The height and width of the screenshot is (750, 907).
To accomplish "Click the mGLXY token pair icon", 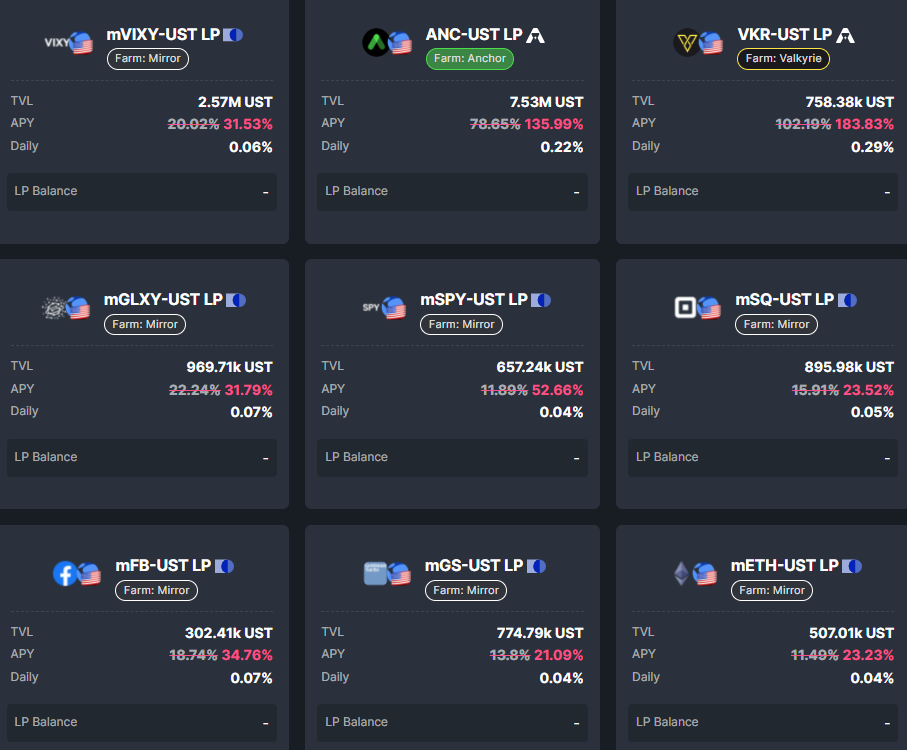I will tap(66, 309).
